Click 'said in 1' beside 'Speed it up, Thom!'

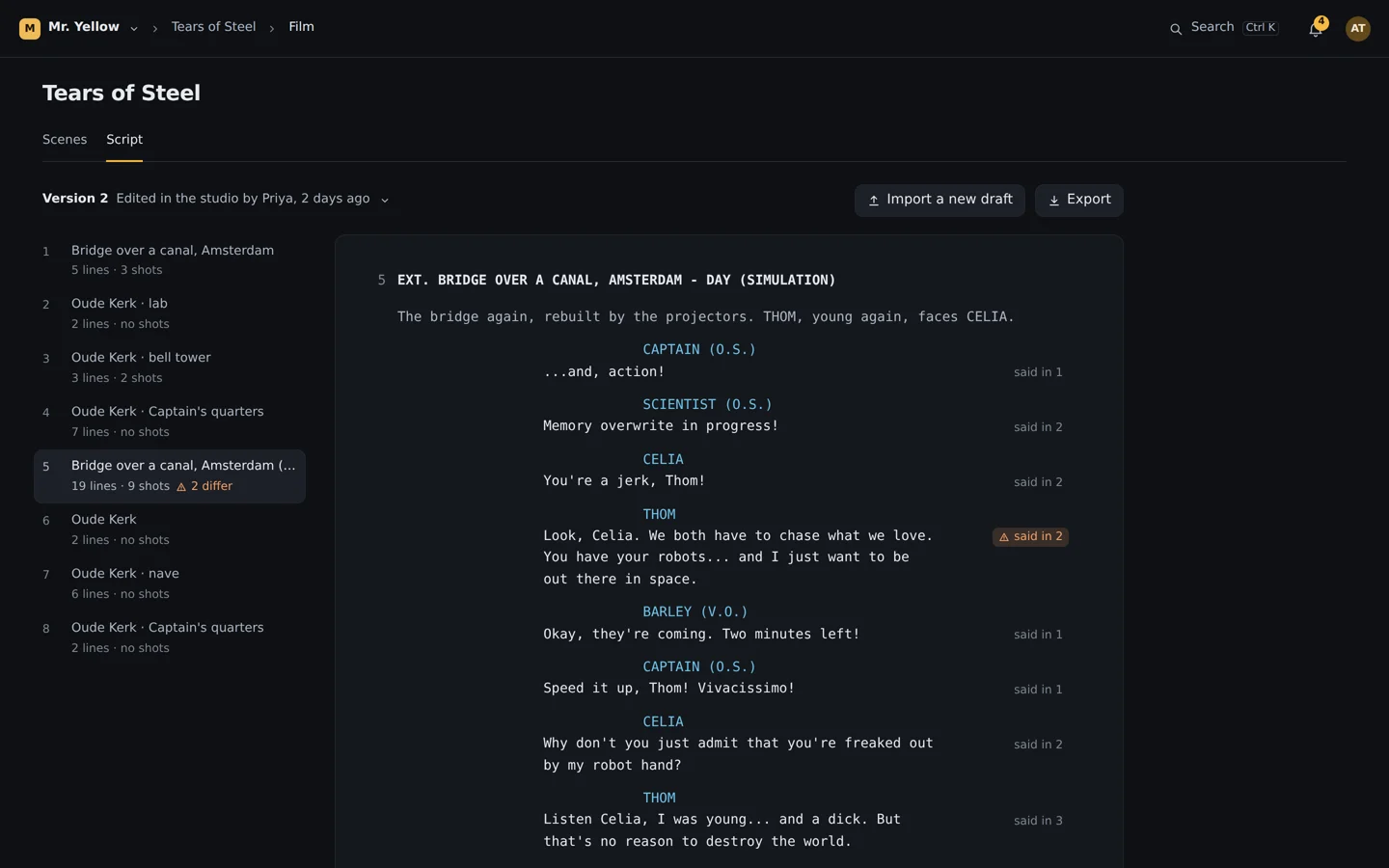(x=1038, y=690)
